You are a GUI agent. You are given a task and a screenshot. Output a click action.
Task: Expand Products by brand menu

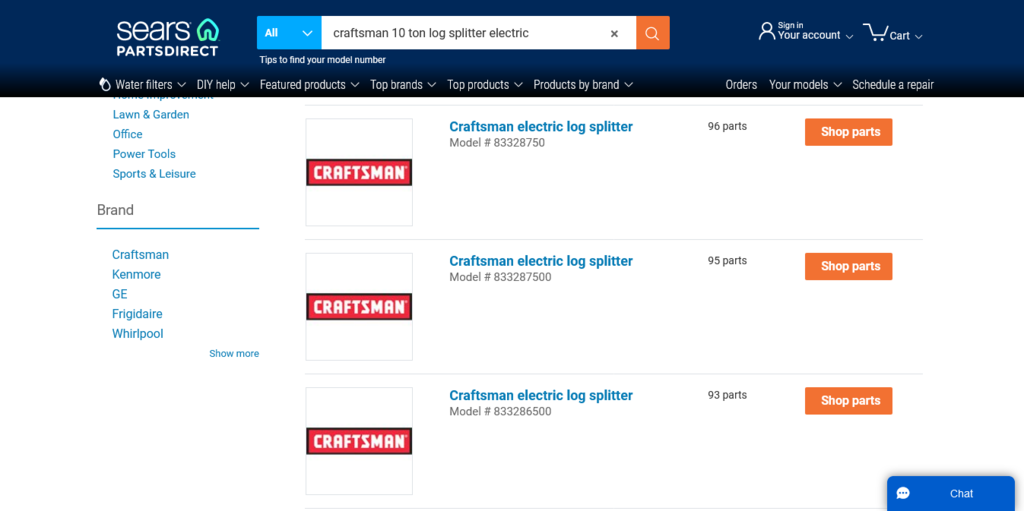[x=582, y=85]
